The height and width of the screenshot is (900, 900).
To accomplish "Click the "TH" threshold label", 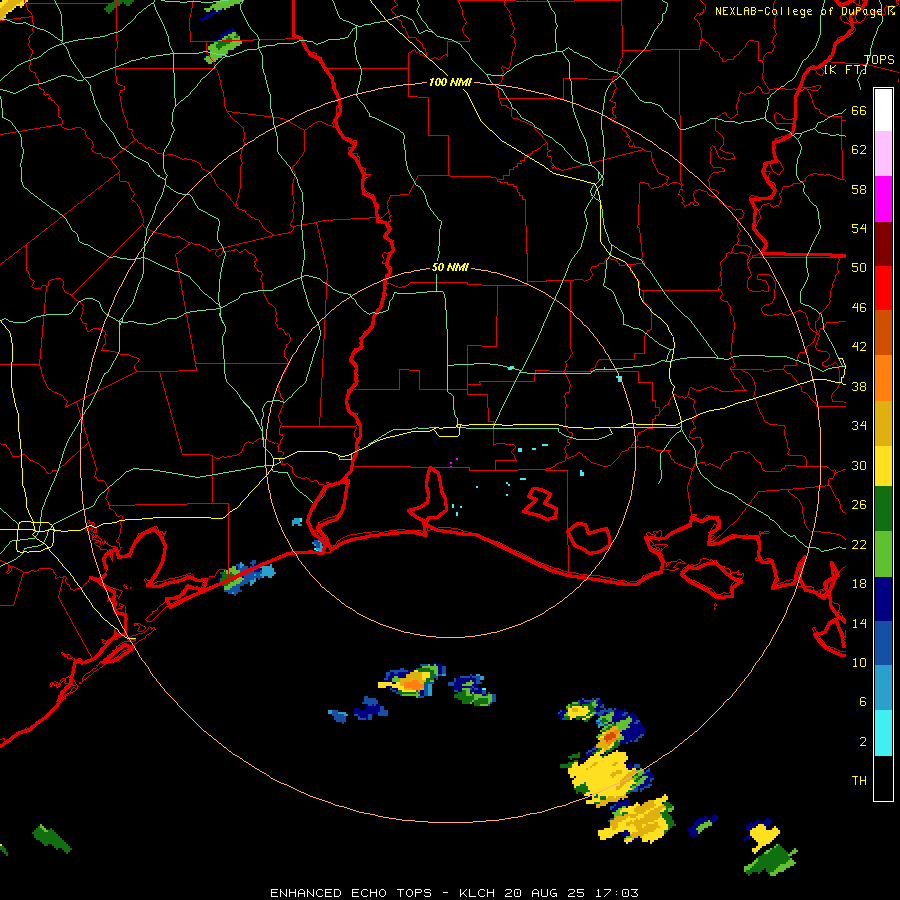I will click(x=859, y=780).
